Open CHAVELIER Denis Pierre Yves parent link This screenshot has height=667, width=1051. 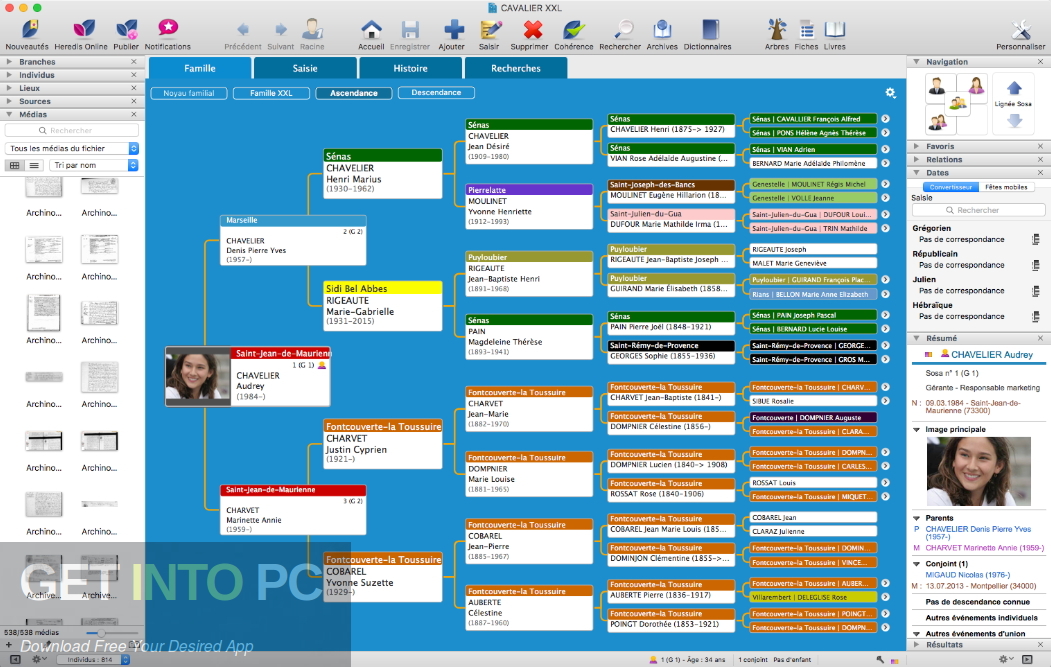978,533
